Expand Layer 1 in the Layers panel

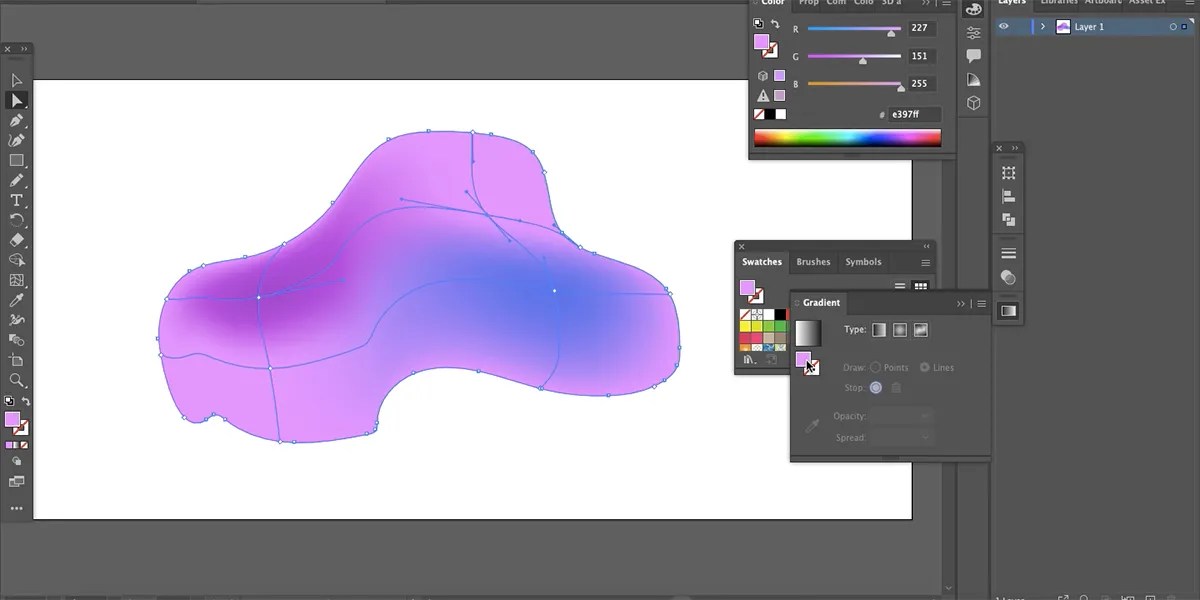(1043, 26)
